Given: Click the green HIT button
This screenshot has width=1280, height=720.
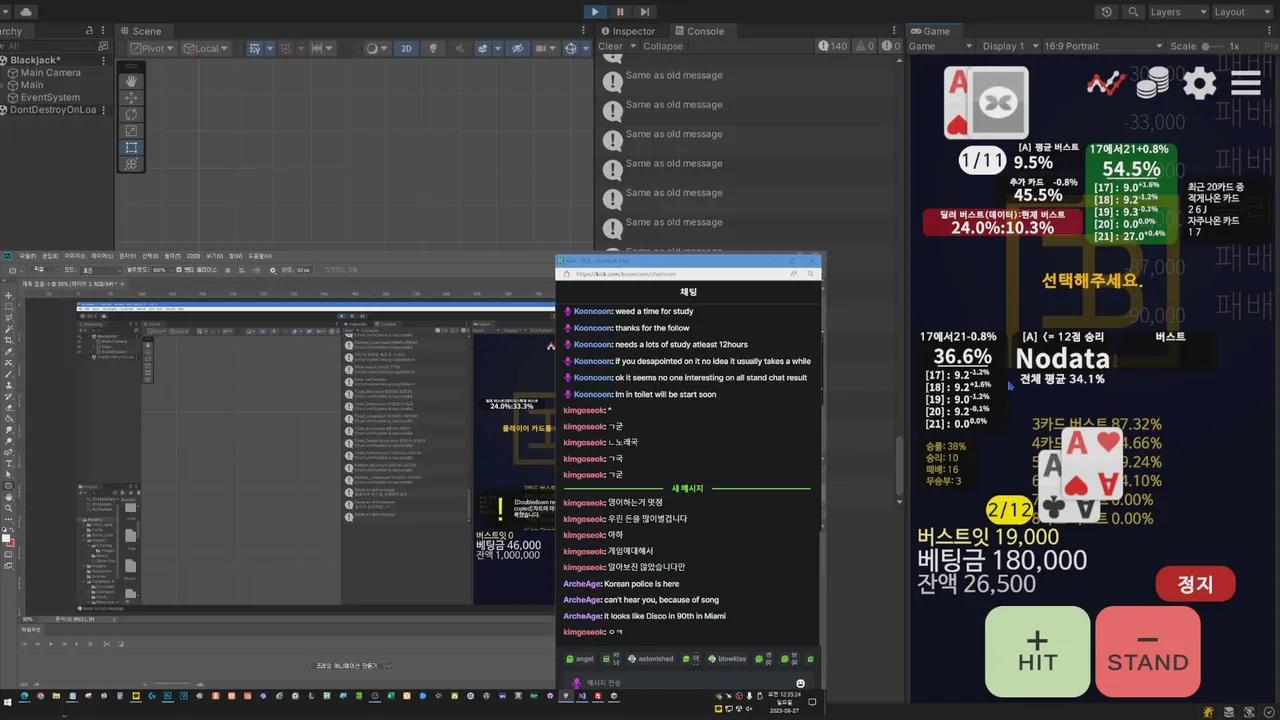Looking at the screenshot, I should pos(1037,651).
